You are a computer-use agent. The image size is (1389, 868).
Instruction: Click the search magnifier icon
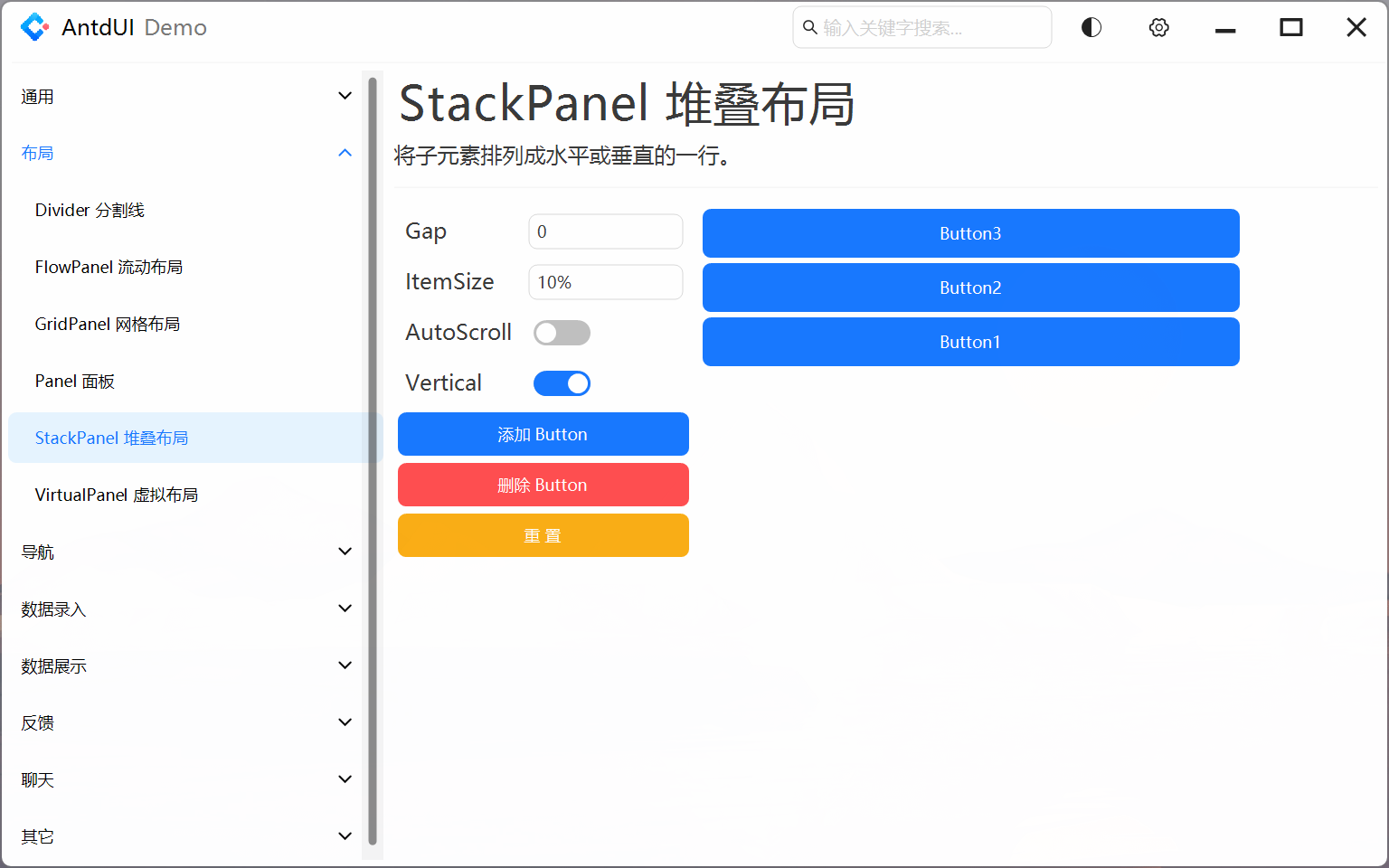pos(809,27)
